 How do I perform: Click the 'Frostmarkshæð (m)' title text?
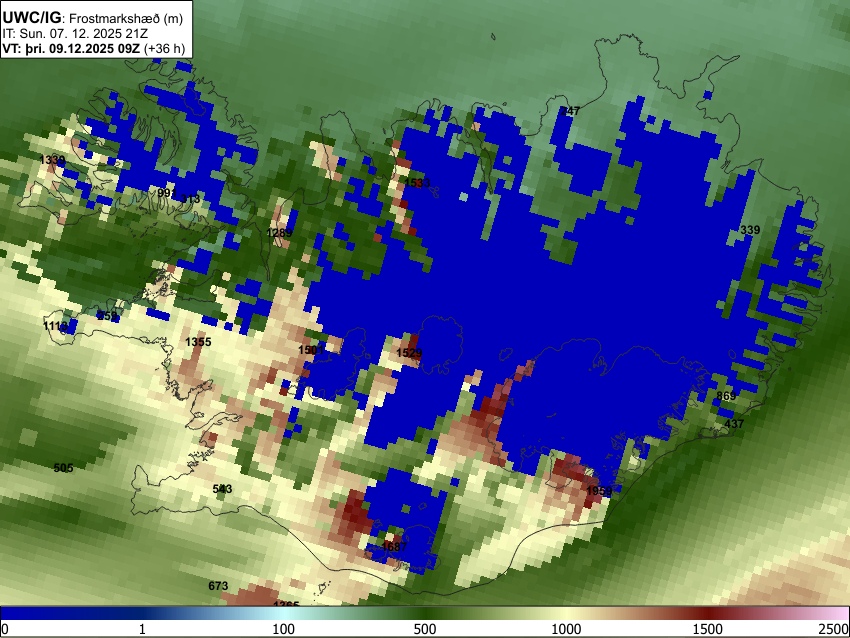click(126, 18)
